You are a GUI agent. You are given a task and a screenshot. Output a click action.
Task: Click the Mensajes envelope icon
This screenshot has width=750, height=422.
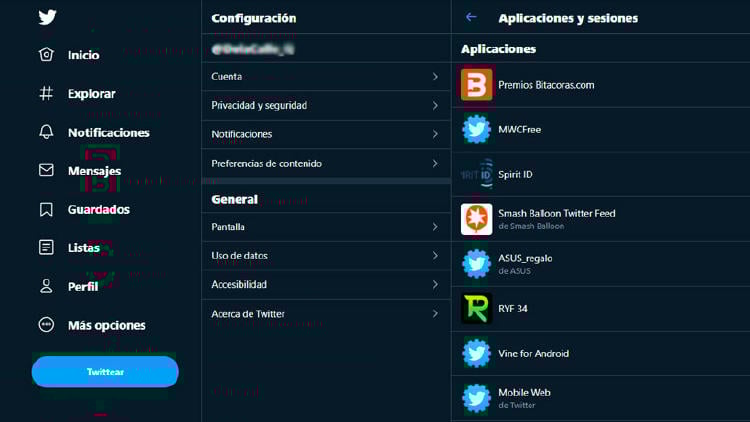pos(46,170)
